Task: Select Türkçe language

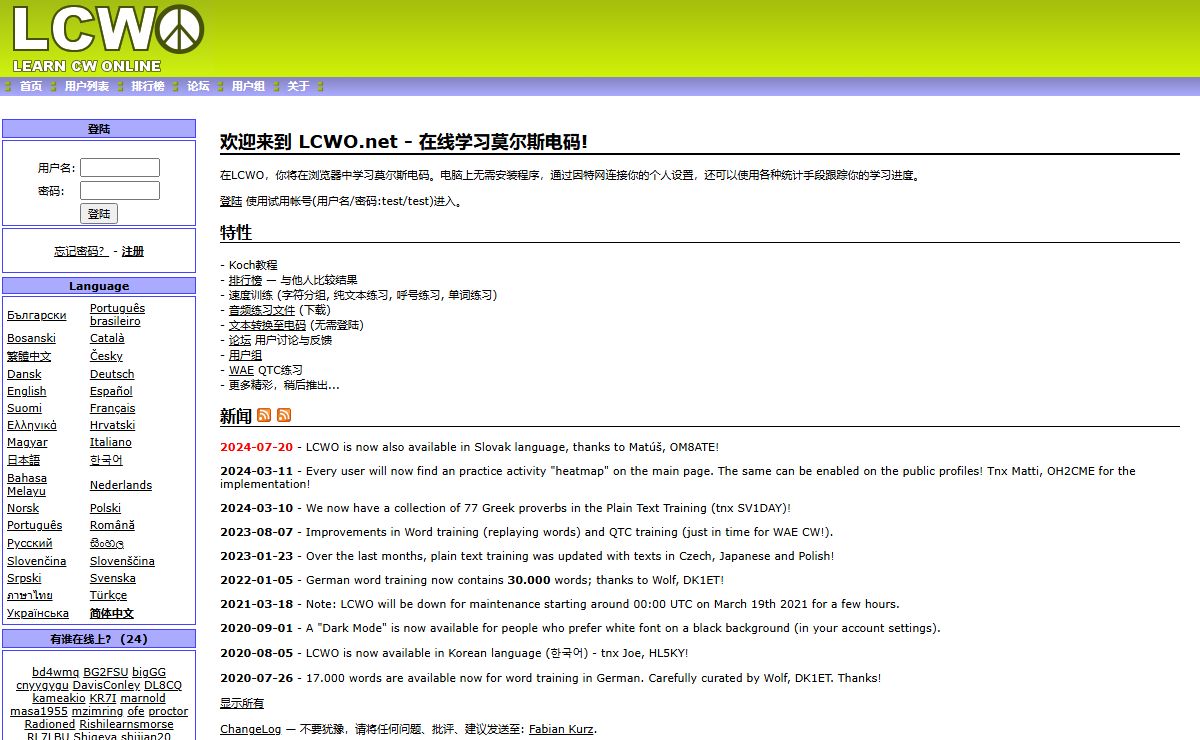Action: pyautogui.click(x=108, y=595)
